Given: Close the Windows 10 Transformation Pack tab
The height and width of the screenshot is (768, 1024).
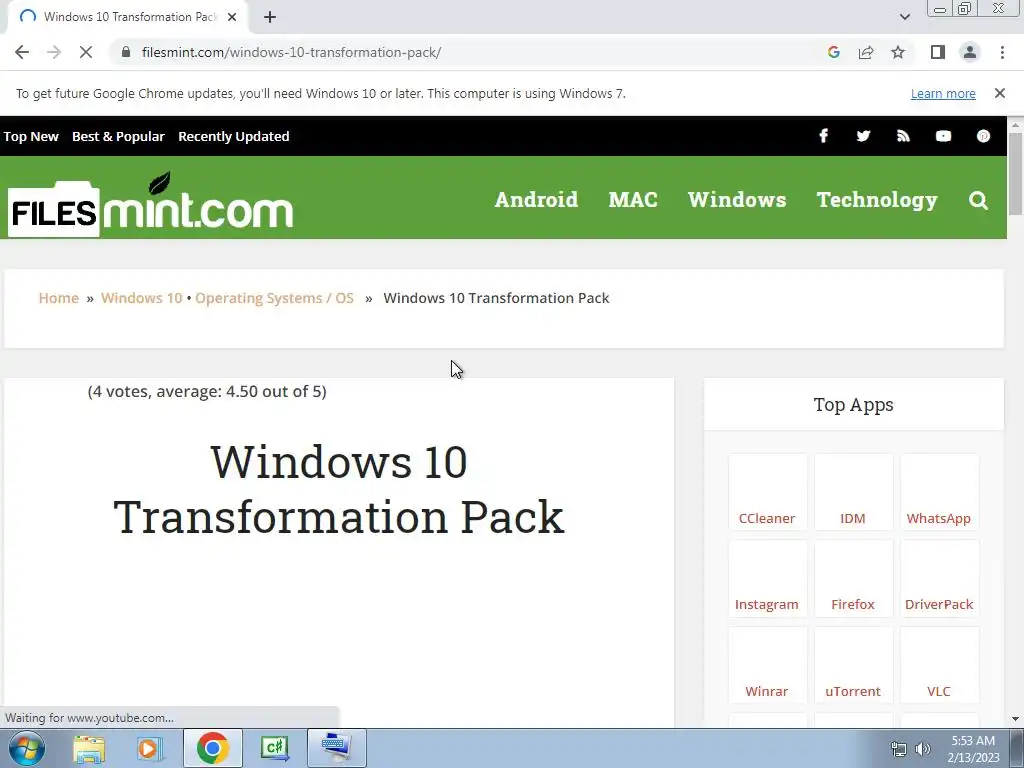Looking at the screenshot, I should tap(232, 17).
